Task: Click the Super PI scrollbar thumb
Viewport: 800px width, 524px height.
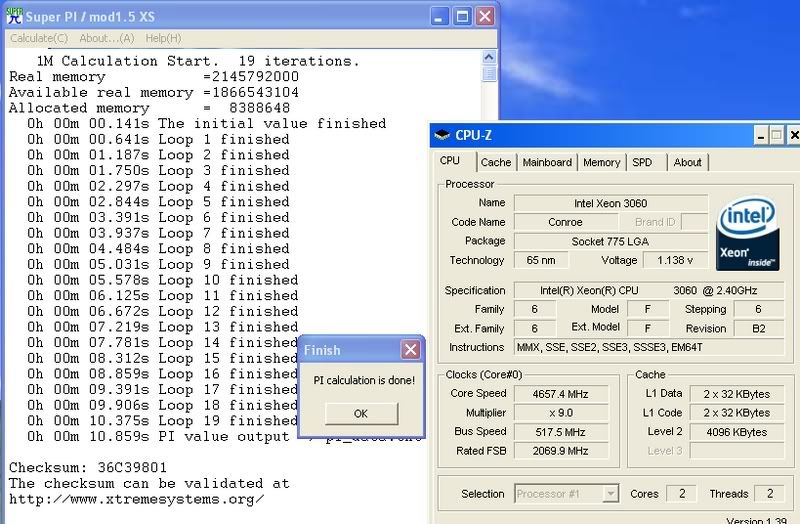Action: [x=489, y=73]
